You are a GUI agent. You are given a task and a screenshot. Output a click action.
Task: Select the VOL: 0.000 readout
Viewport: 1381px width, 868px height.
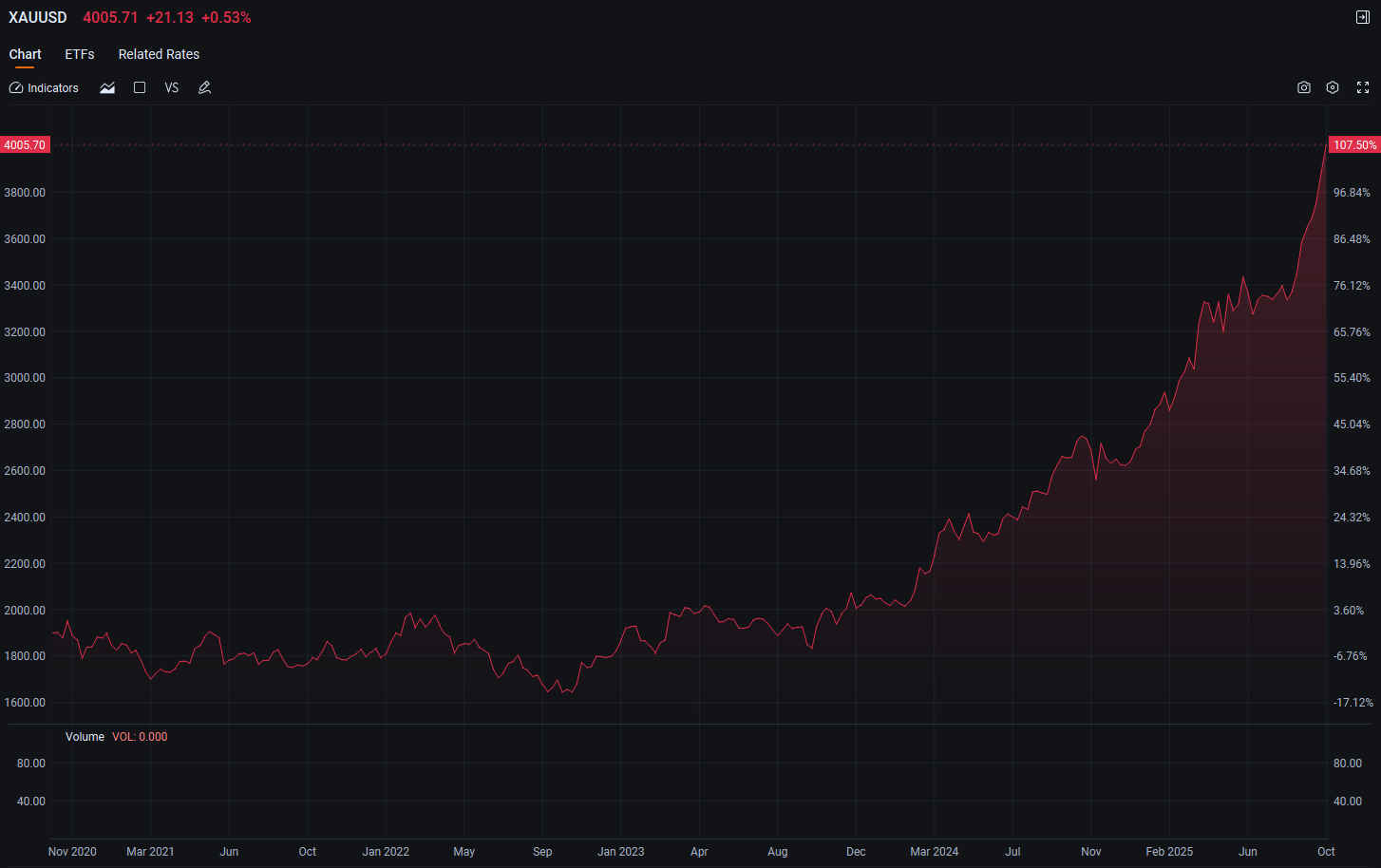point(140,737)
